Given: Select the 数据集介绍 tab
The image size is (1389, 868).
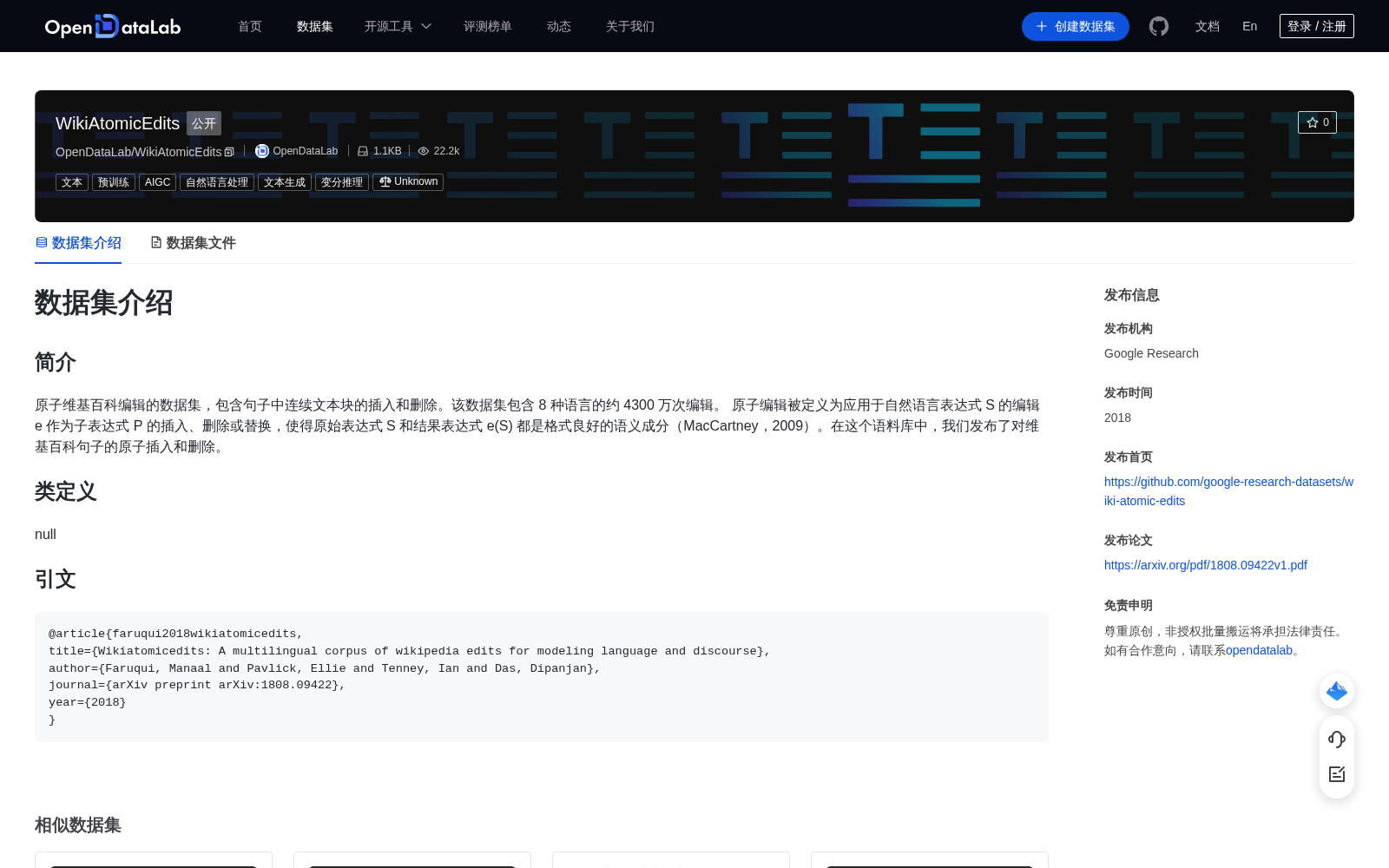Looking at the screenshot, I should tap(78, 243).
